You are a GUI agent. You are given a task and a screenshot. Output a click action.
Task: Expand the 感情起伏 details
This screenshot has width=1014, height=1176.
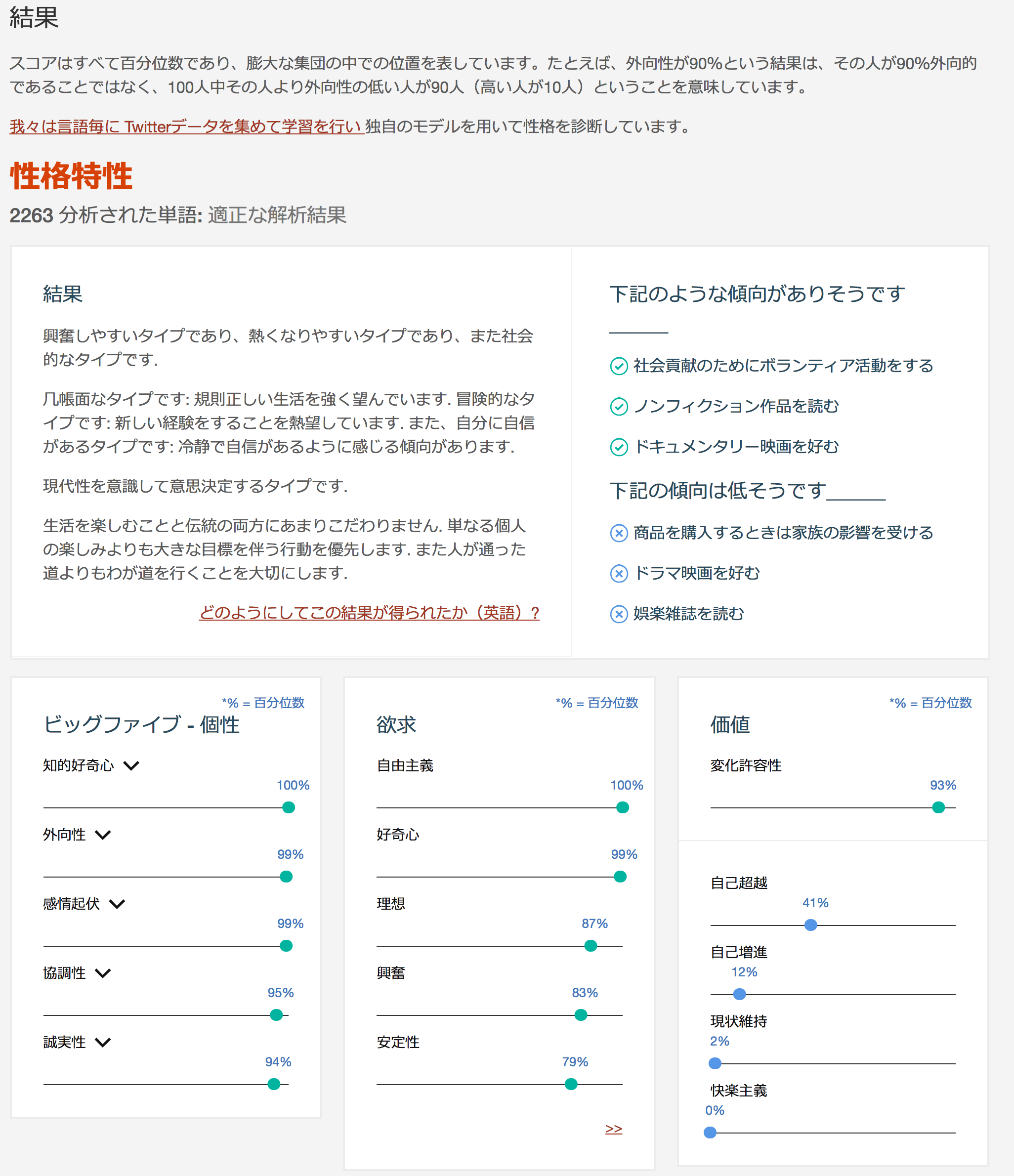(x=117, y=904)
